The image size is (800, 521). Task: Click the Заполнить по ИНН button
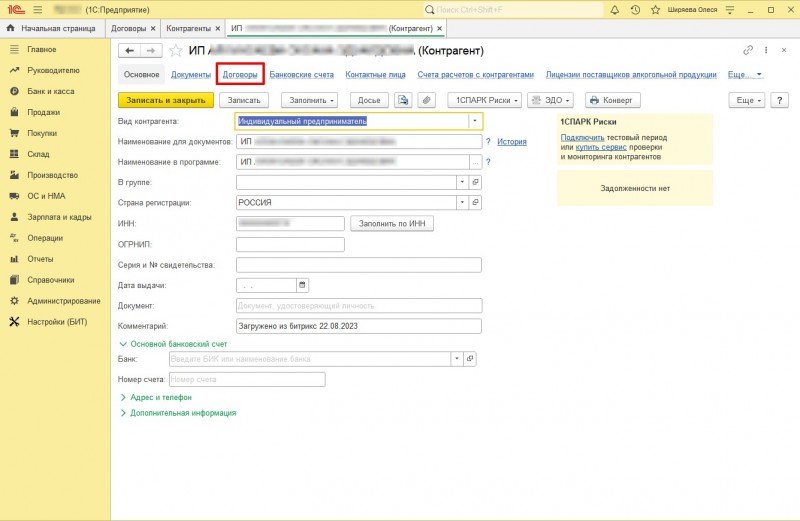pos(392,224)
